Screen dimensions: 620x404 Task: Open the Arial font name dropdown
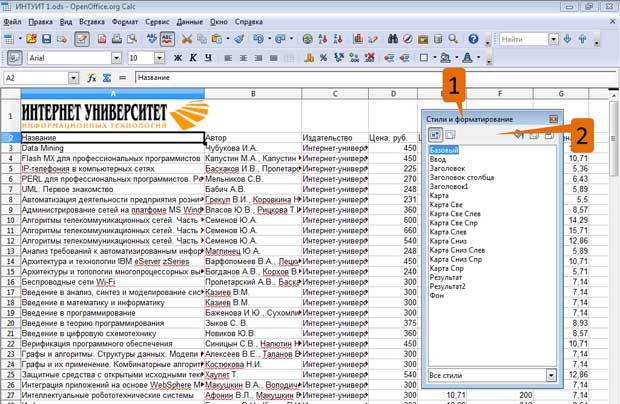[116, 58]
